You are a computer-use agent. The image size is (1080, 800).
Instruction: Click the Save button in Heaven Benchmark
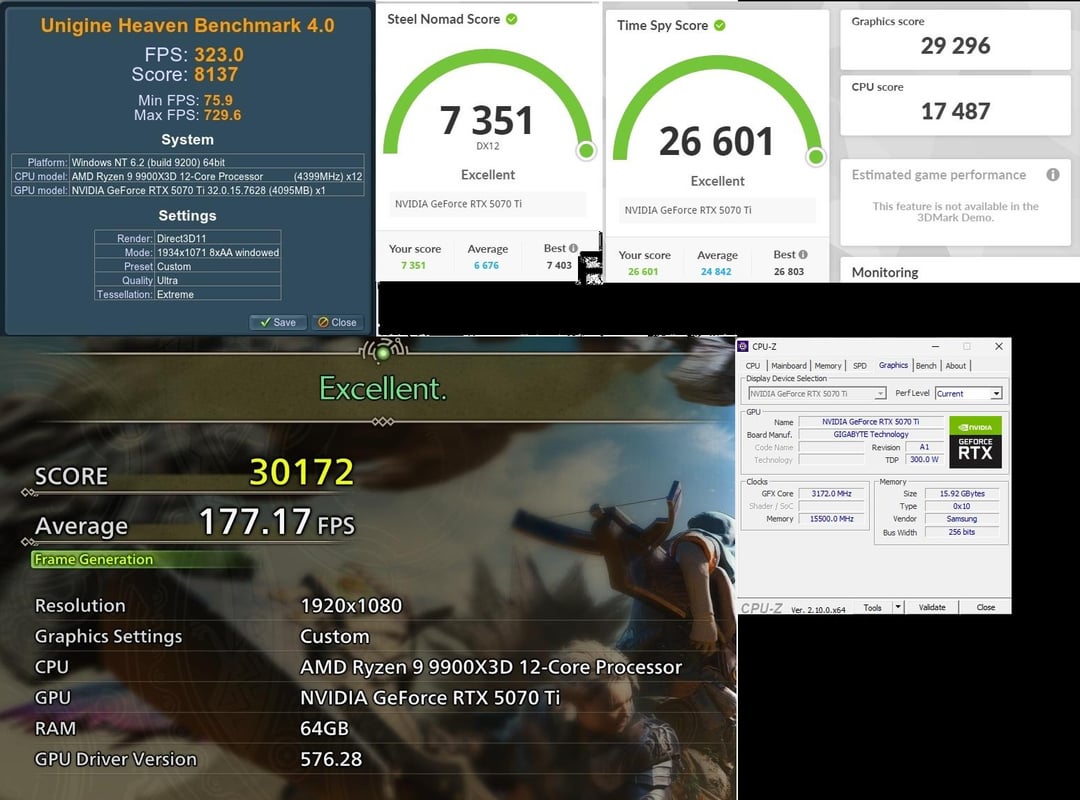[278, 322]
